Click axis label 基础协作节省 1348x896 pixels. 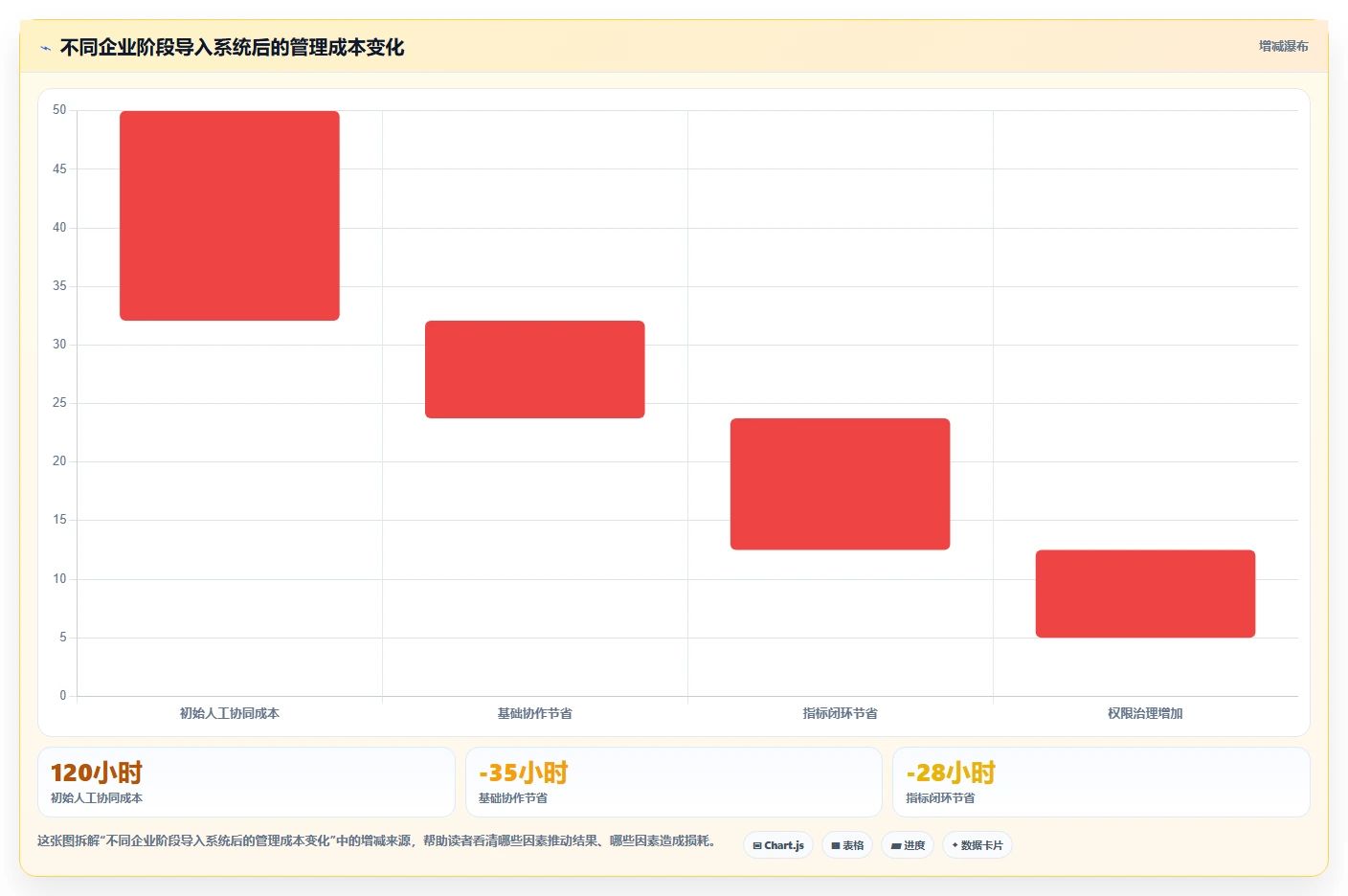tap(535, 713)
